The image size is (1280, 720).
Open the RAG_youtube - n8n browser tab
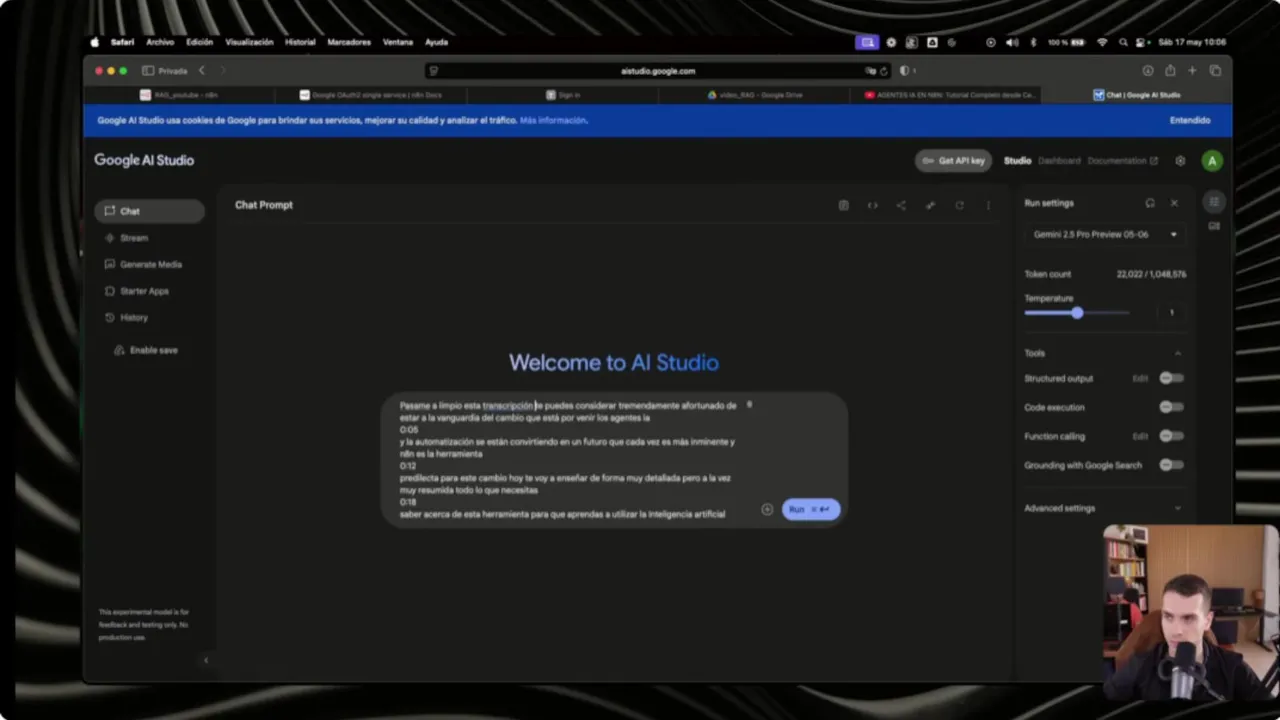179,95
